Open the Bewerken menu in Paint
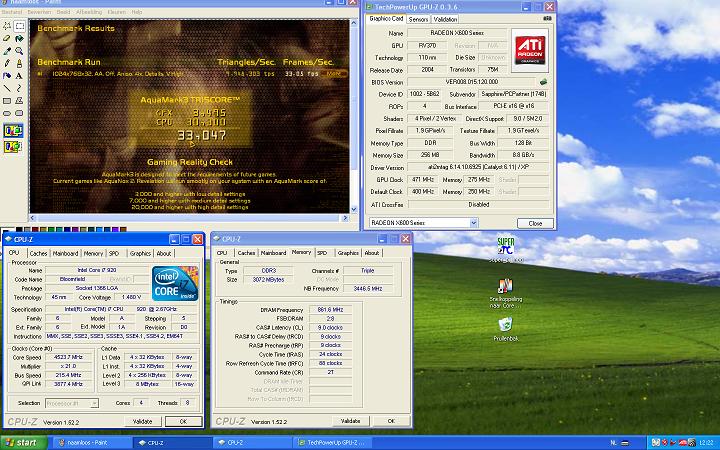 (x=39, y=12)
